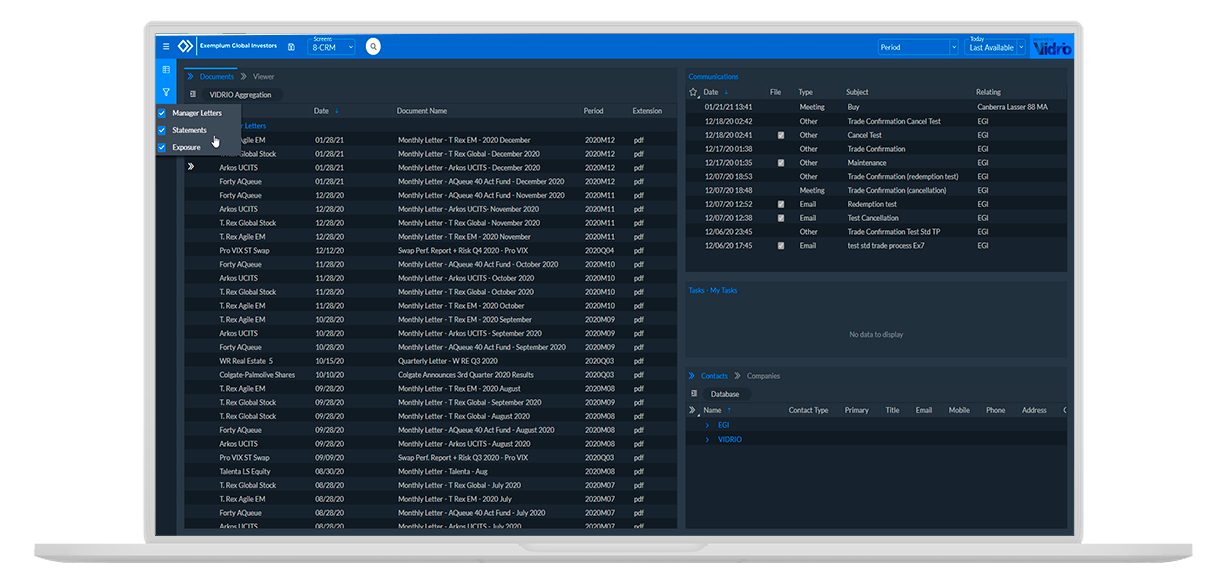Click the panel icon beside Database
This screenshot has width=1225, height=575.
click(694, 394)
